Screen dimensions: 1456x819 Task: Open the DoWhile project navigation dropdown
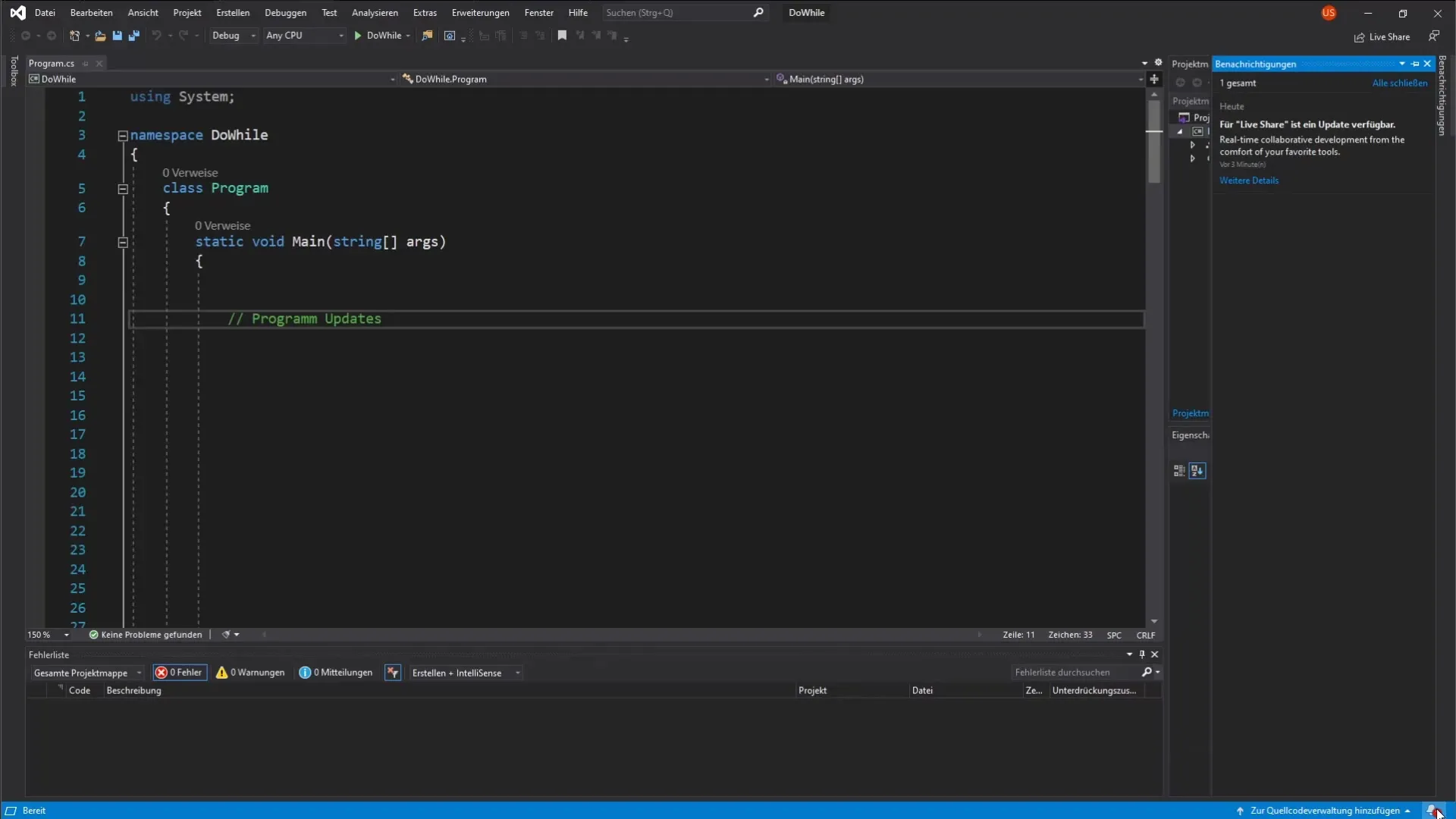pyautogui.click(x=212, y=79)
